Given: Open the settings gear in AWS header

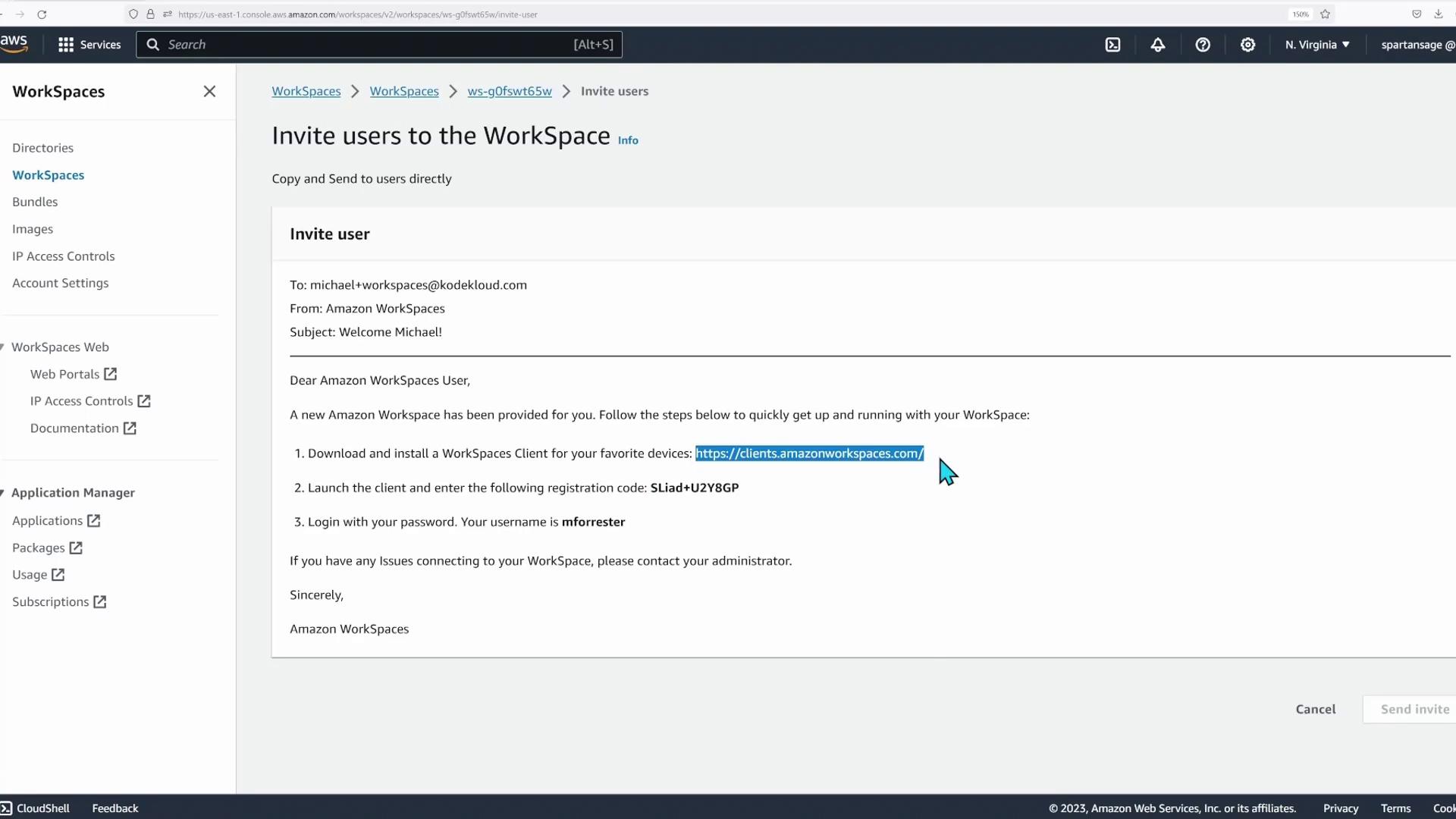Looking at the screenshot, I should tap(1247, 45).
